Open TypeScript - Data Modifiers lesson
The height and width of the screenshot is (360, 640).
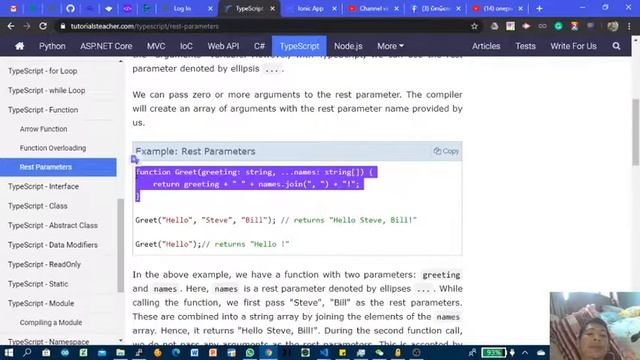[53, 245]
